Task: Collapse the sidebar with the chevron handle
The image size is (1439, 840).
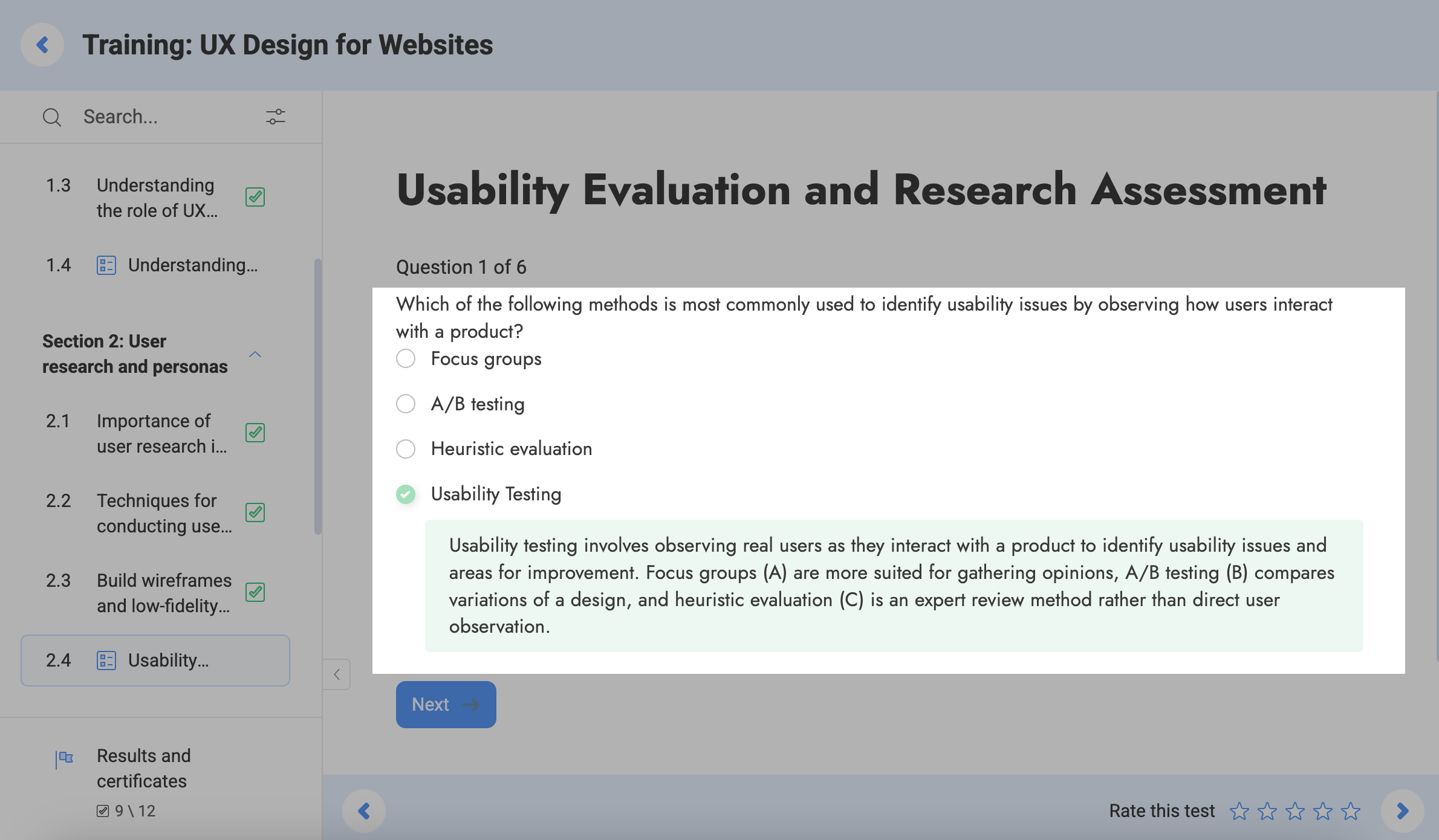Action: pos(337,674)
